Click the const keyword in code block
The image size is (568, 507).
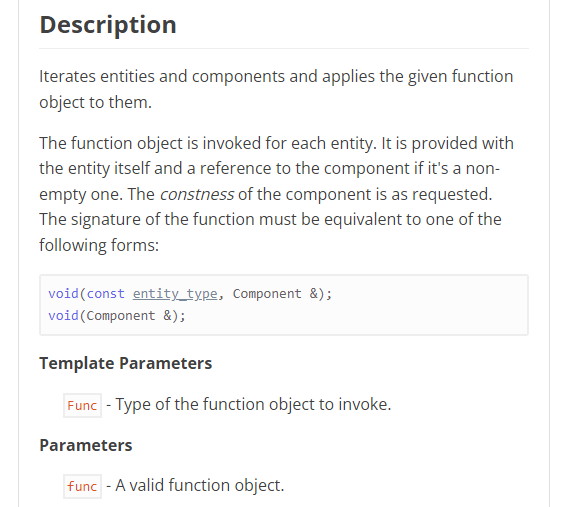105,294
